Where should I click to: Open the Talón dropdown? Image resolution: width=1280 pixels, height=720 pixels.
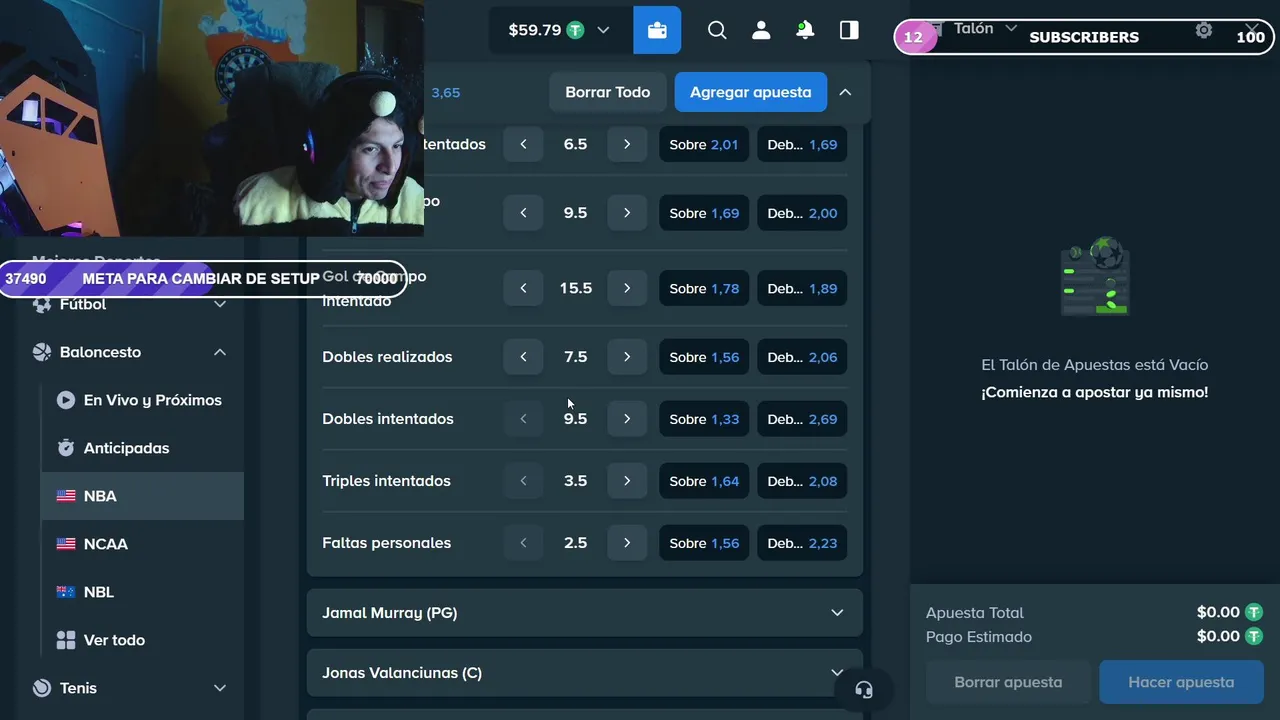pos(984,28)
